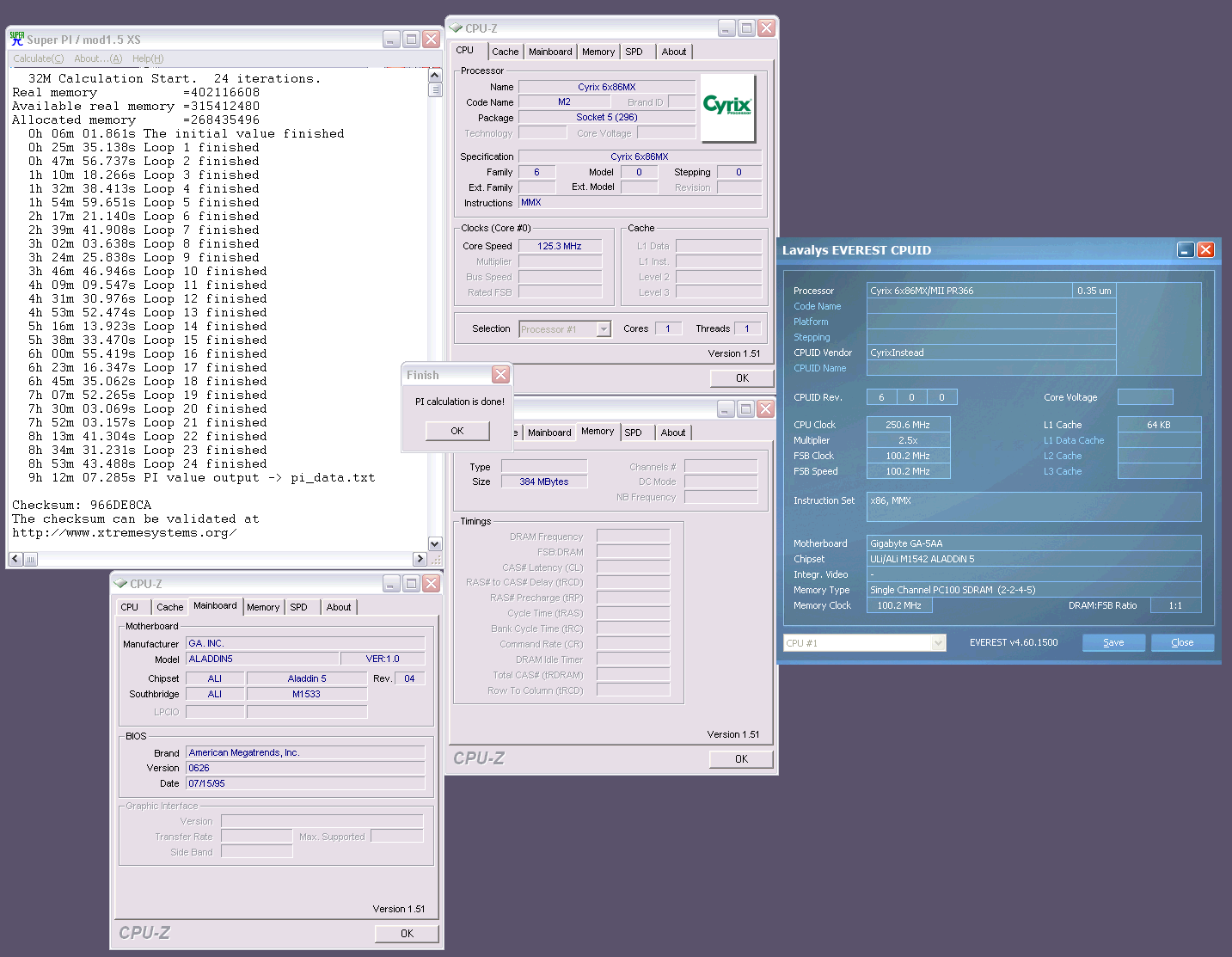
Task: Close the Super PI window
Action: [x=432, y=39]
